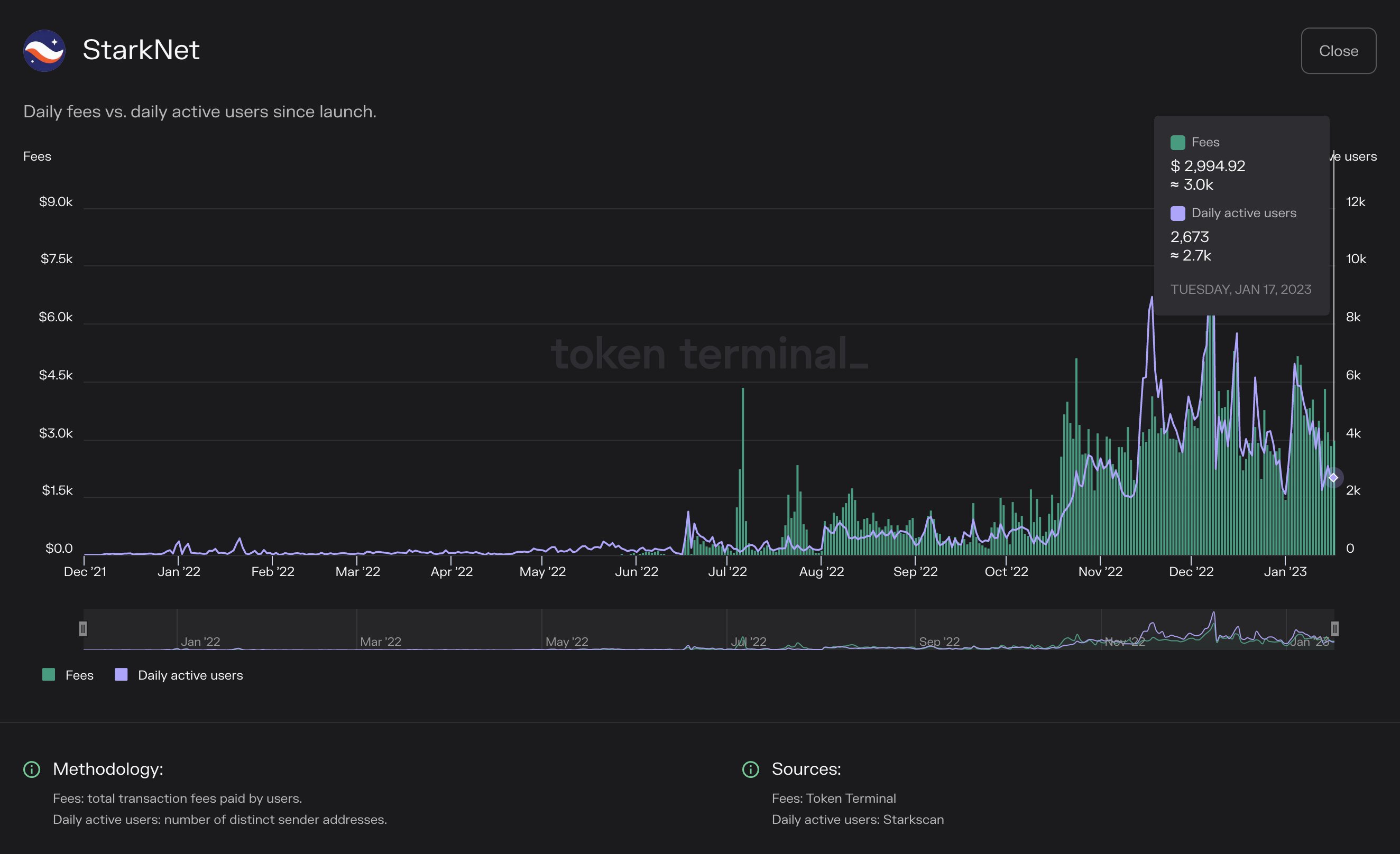This screenshot has height=854, width=1400.
Task: Click the $9.0k fees axis label
Action: click(x=56, y=201)
